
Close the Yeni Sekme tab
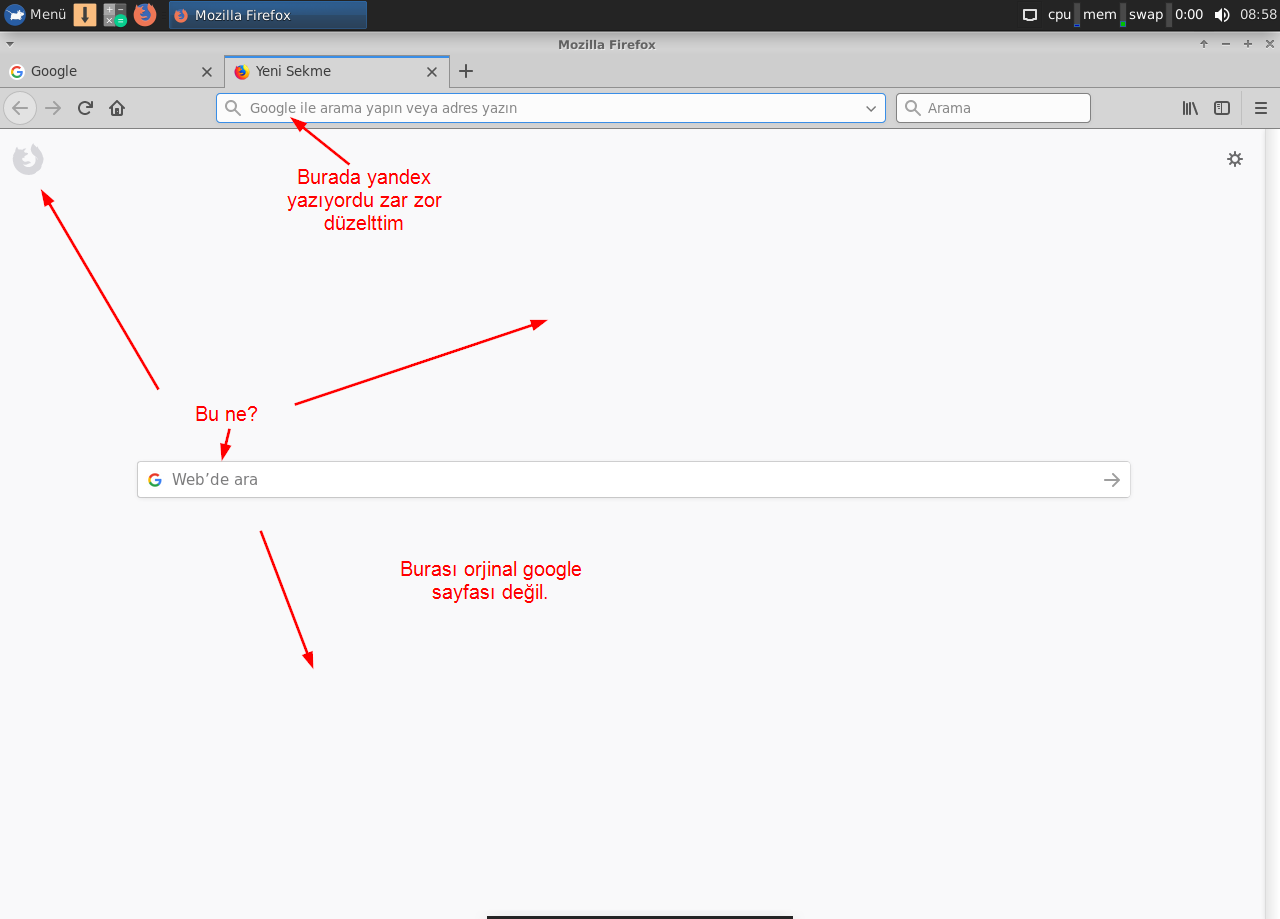pyautogui.click(x=432, y=72)
